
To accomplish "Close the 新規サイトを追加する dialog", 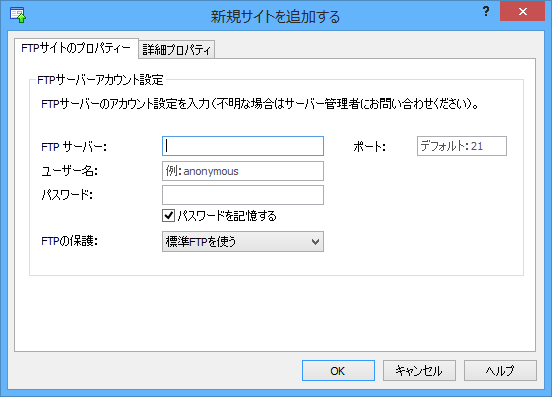I will [x=522, y=12].
